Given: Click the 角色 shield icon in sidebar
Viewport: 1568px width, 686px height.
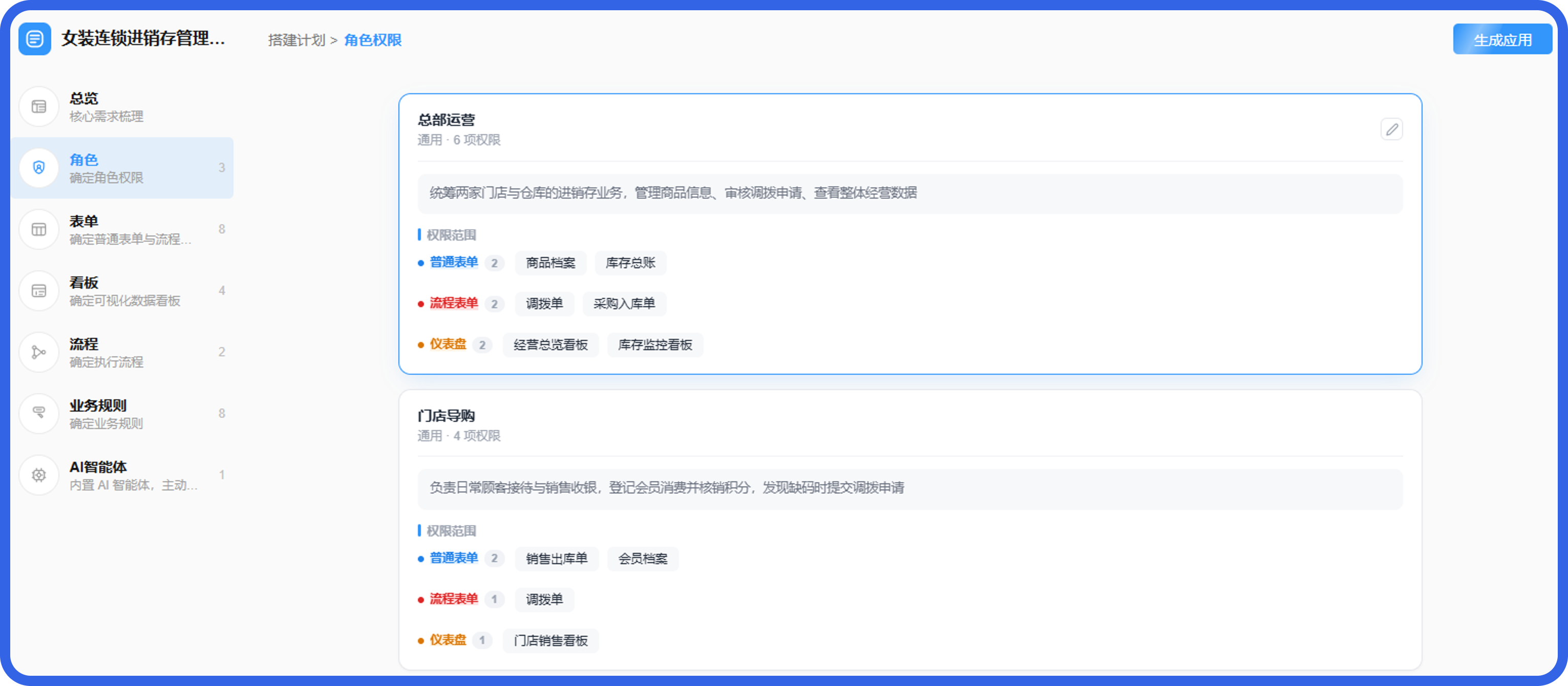Looking at the screenshot, I should 39,168.
